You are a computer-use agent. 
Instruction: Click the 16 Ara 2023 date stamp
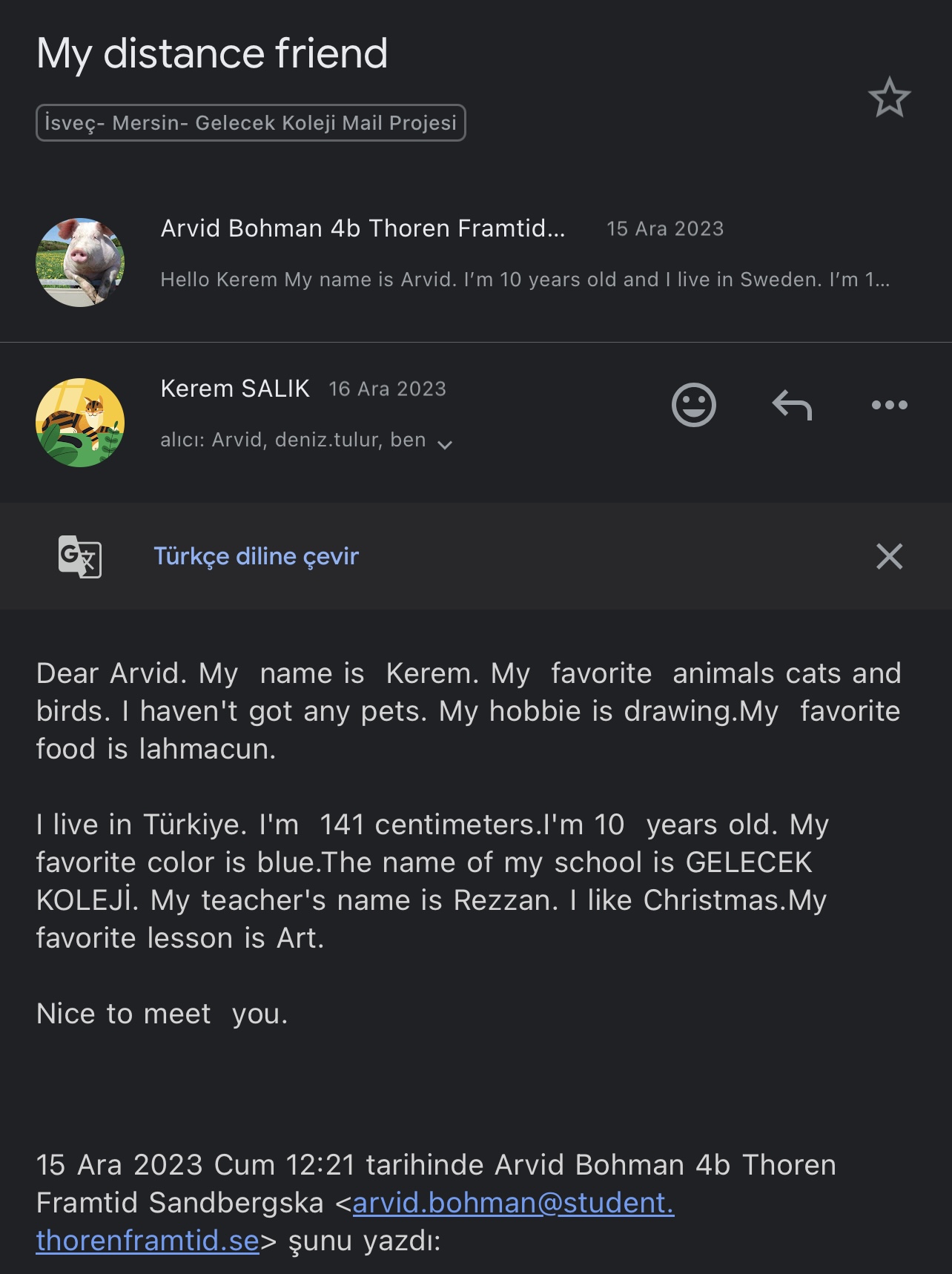coord(387,389)
